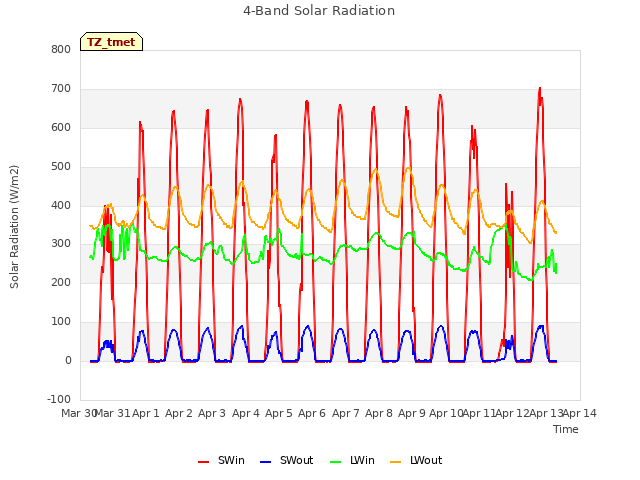Click the chart title 4-Band Solar Radiation
Image resolution: width=640 pixels, height=480 pixels.
click(x=319, y=11)
